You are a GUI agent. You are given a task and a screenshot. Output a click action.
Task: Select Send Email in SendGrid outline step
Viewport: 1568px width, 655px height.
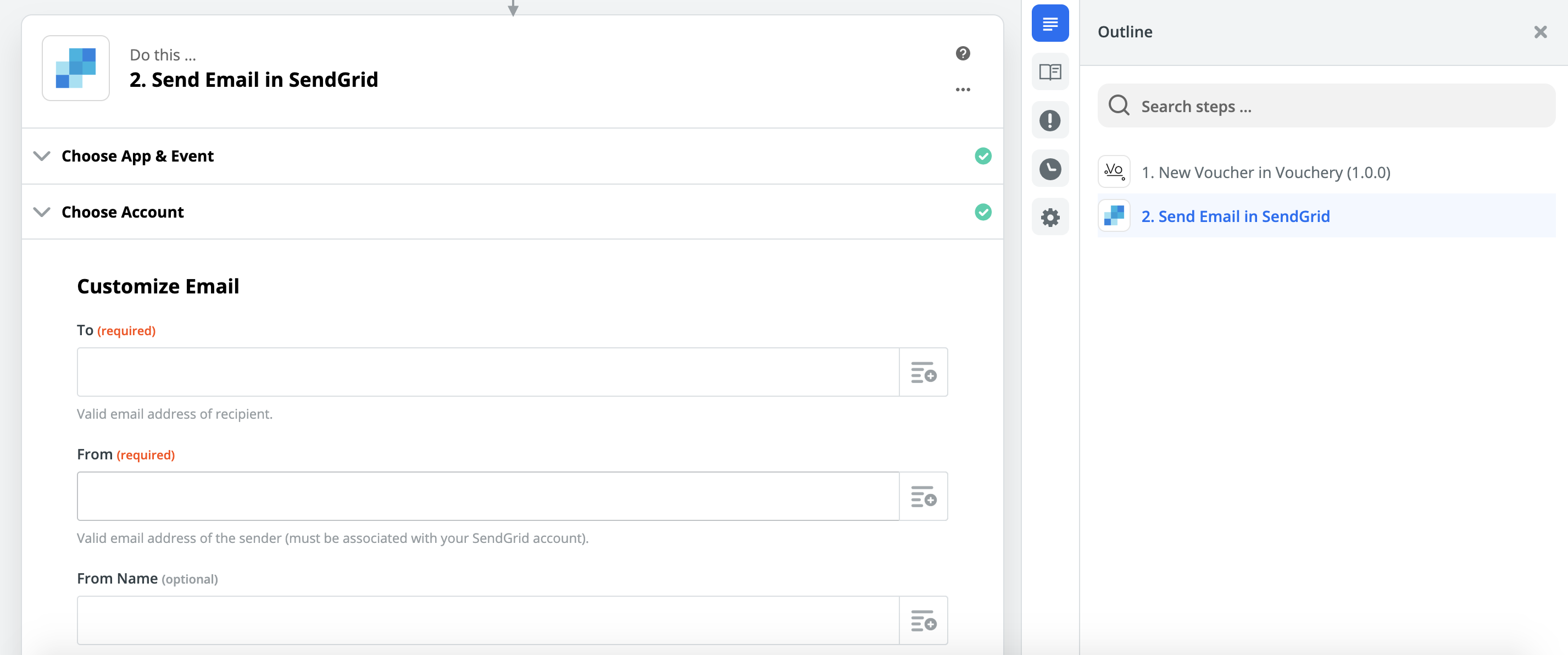(1235, 216)
